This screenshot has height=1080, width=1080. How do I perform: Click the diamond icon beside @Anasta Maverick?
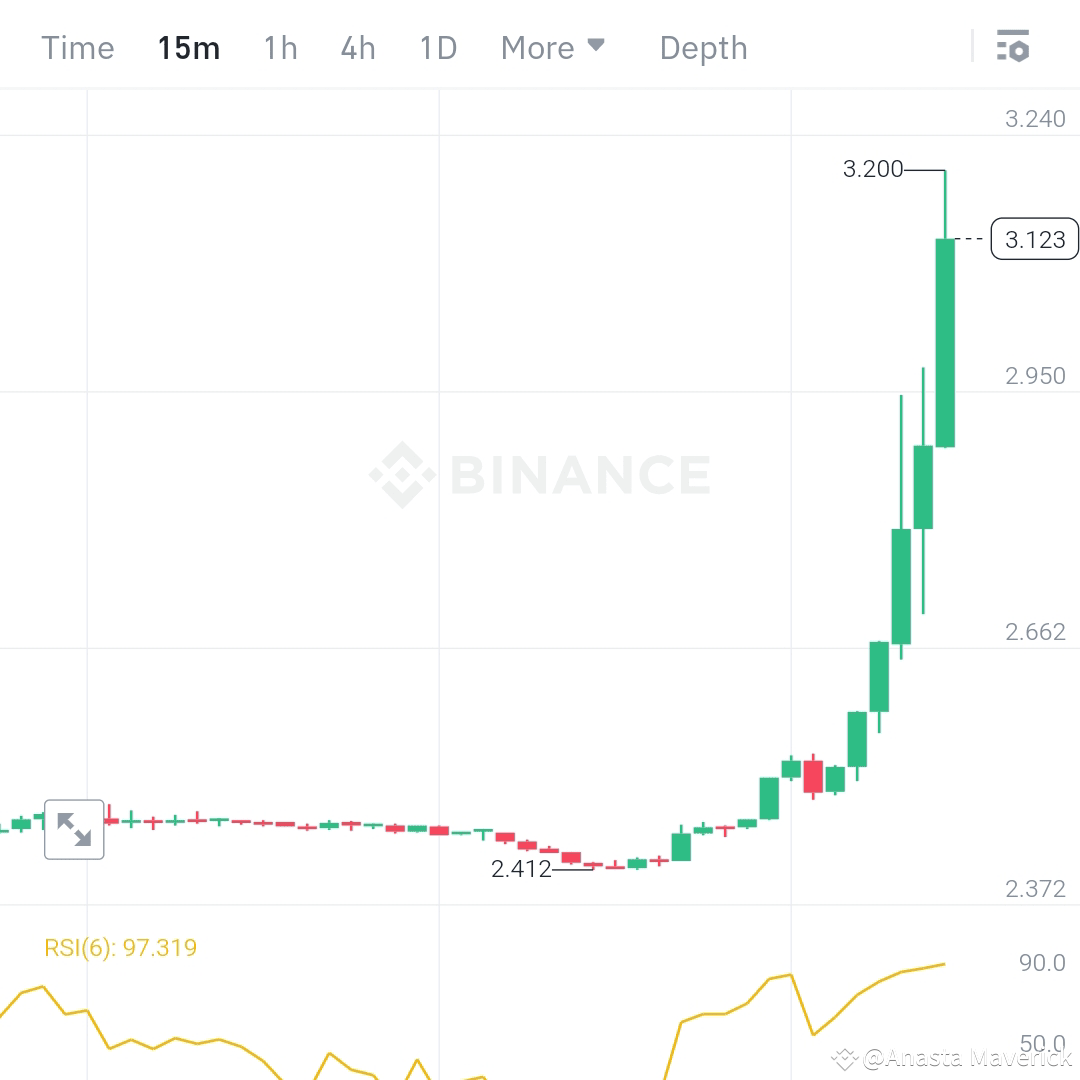click(x=843, y=1057)
